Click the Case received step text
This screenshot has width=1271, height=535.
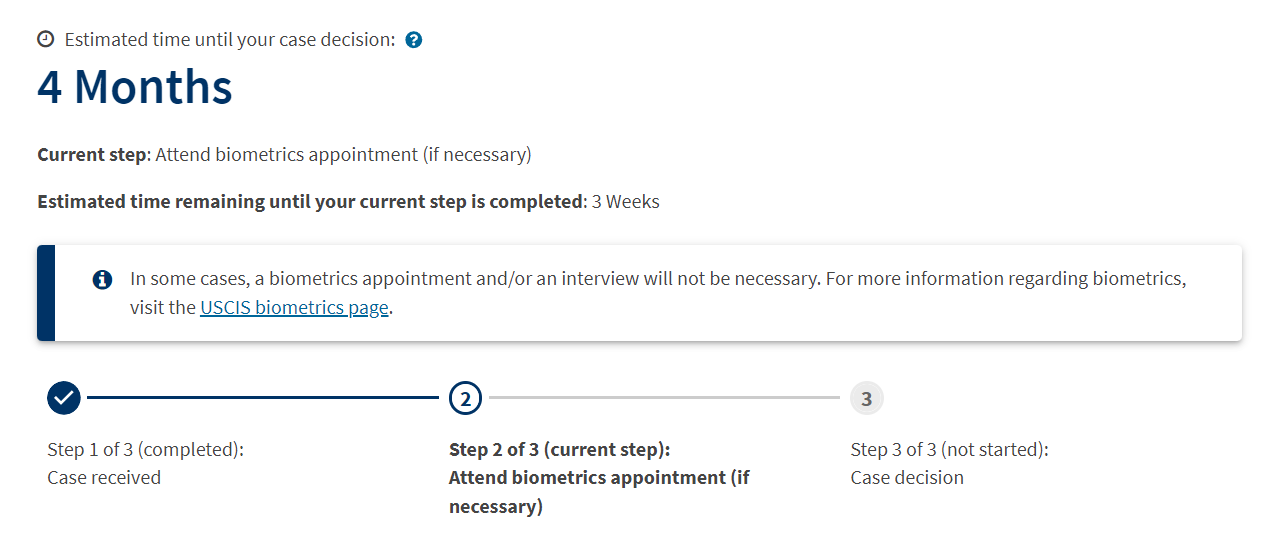click(x=104, y=477)
